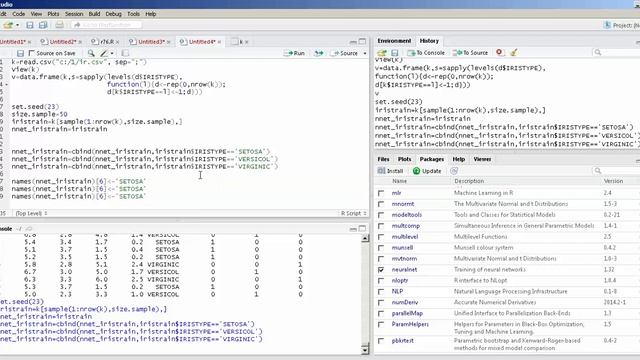The height and width of the screenshot is (360, 640).
Task: Check the nloptr package checkbox
Action: (x=381, y=281)
